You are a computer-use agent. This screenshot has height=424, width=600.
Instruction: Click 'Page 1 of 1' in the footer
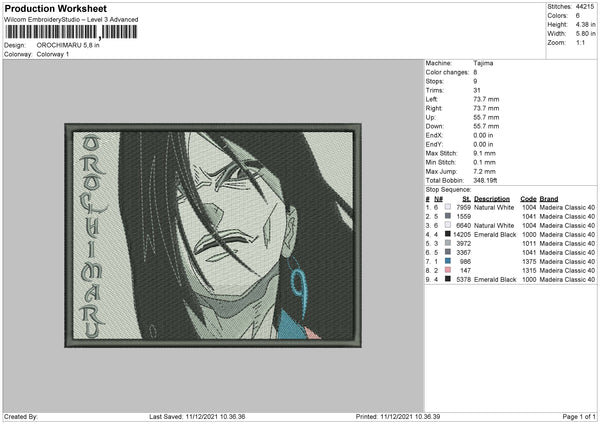579,417
